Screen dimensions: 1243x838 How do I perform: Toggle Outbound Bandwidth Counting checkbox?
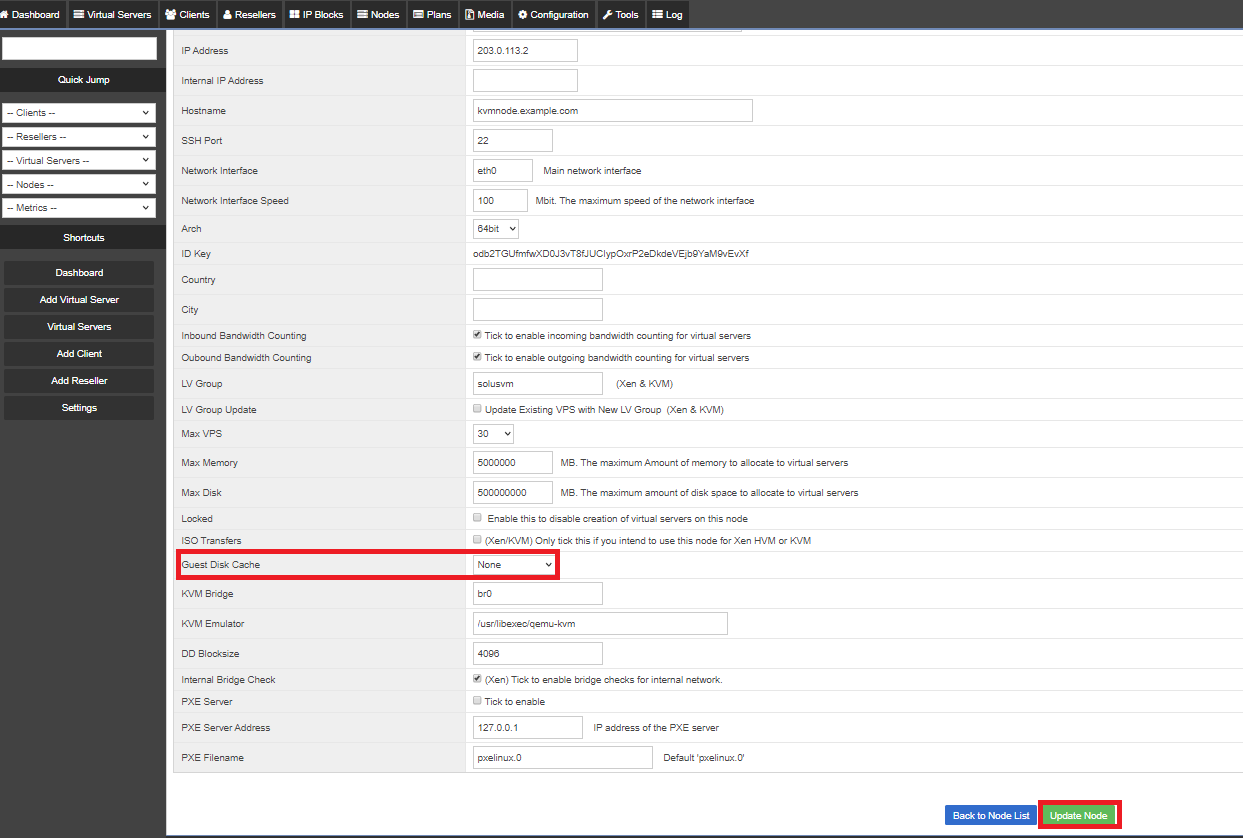pyautogui.click(x=477, y=357)
